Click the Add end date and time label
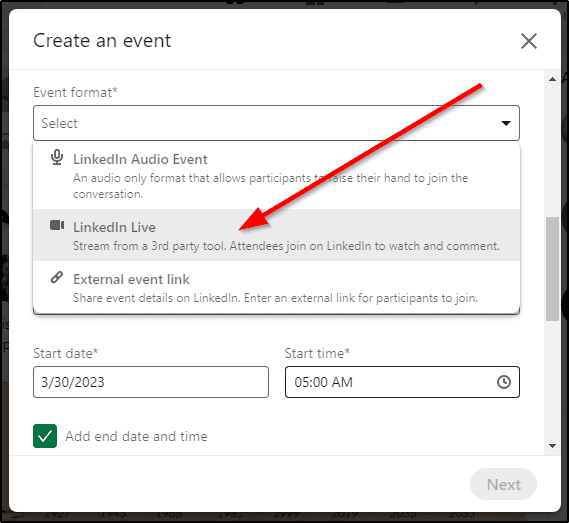 (136, 436)
